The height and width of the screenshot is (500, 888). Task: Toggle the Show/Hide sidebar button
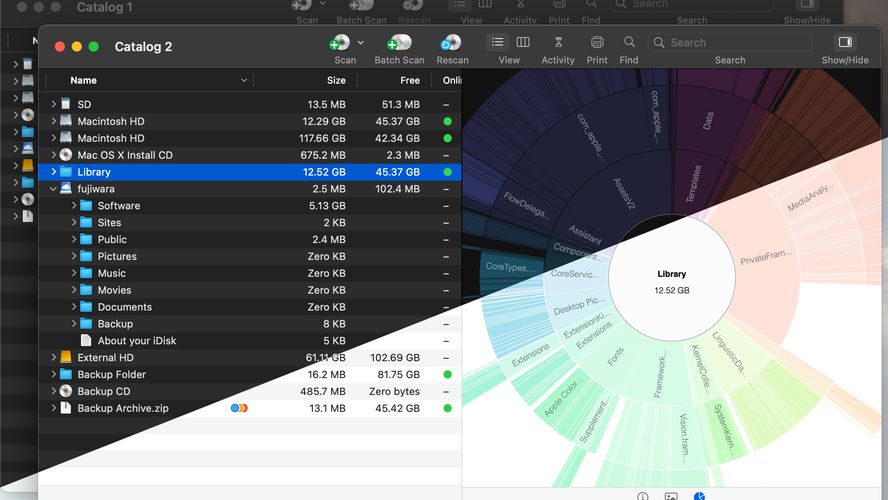point(845,42)
